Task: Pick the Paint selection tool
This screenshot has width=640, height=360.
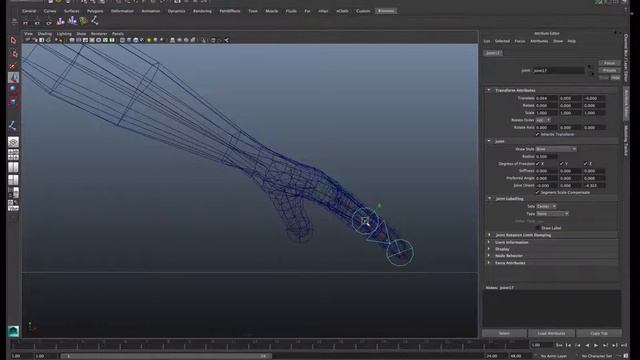Action: pyautogui.click(x=13, y=66)
